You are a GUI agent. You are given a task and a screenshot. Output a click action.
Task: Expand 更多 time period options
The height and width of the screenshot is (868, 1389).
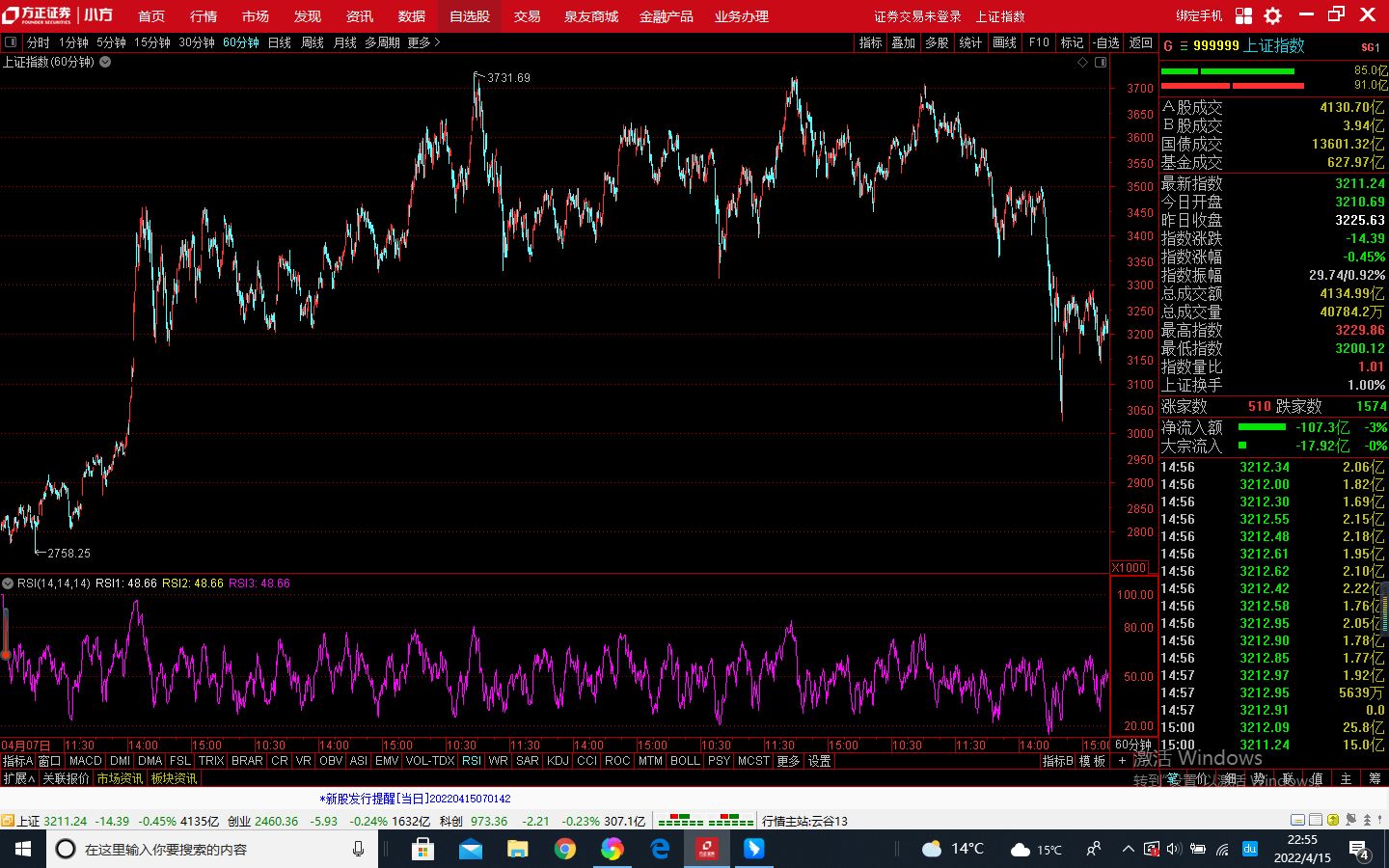[x=423, y=42]
